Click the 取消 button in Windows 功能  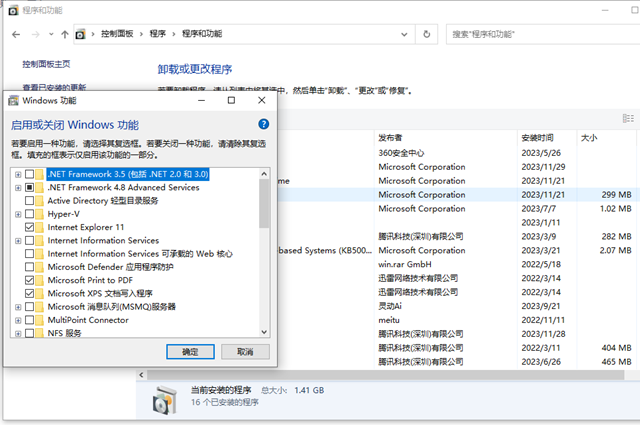click(x=245, y=352)
